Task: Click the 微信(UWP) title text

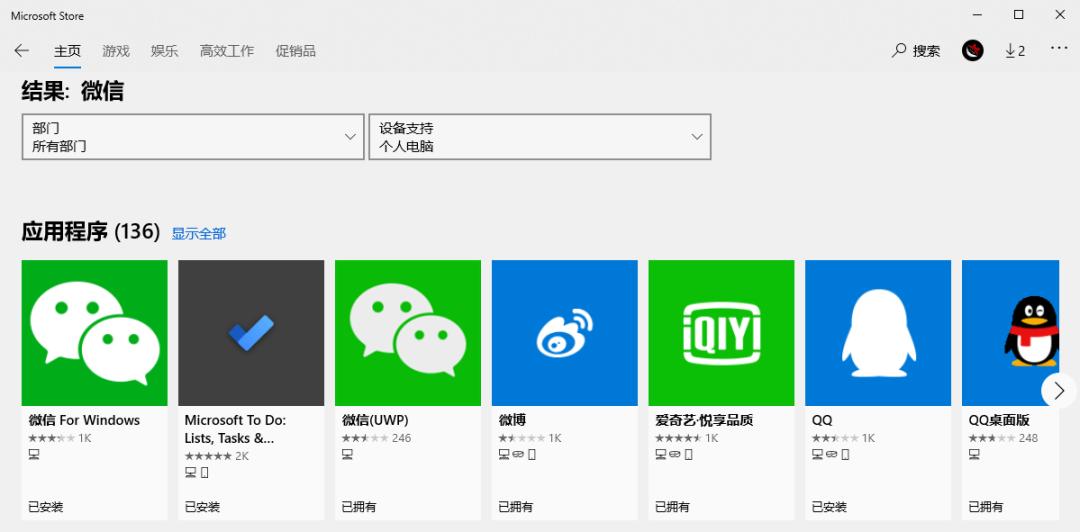Action: click(x=375, y=420)
